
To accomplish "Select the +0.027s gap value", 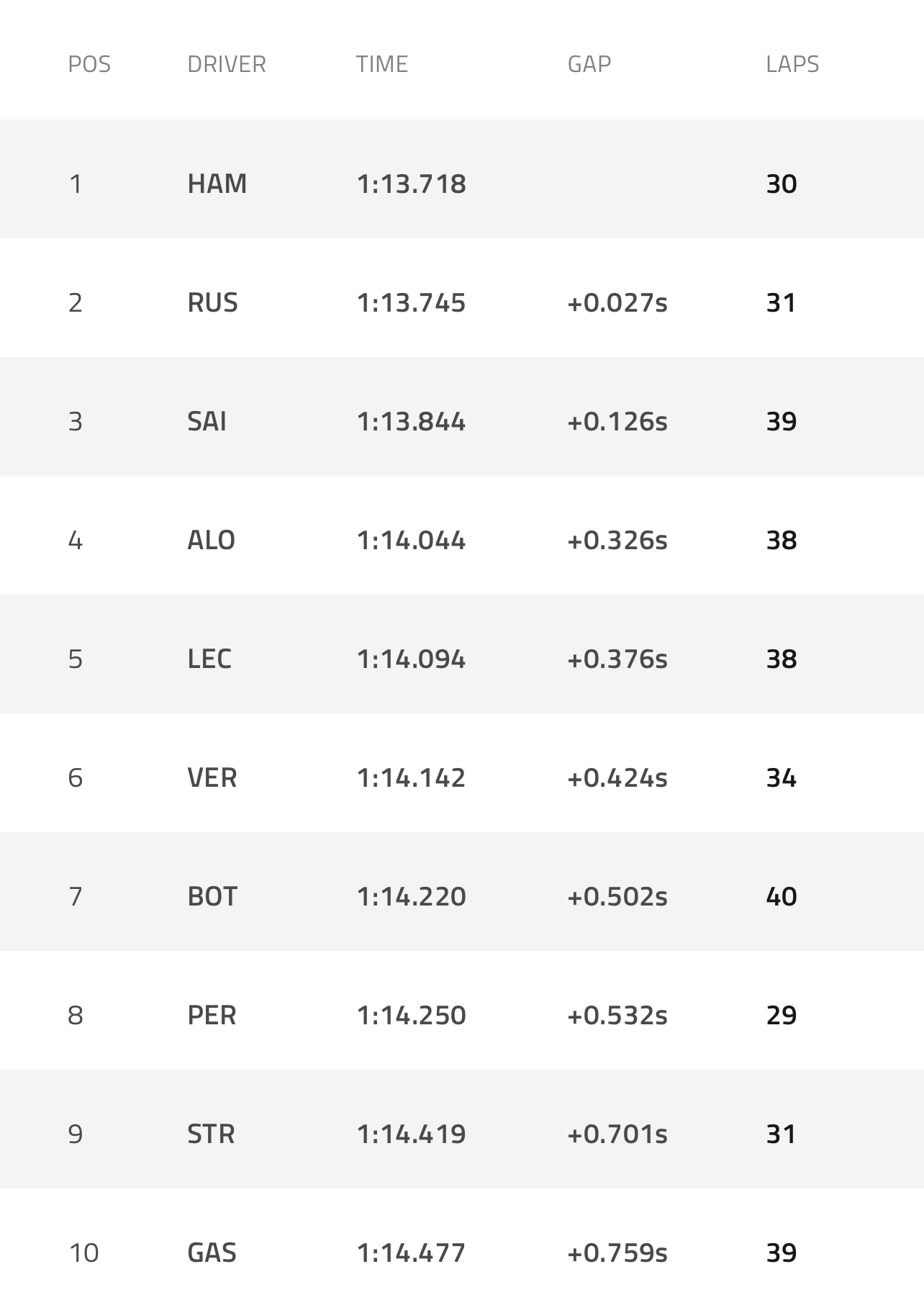I will click(x=617, y=303).
